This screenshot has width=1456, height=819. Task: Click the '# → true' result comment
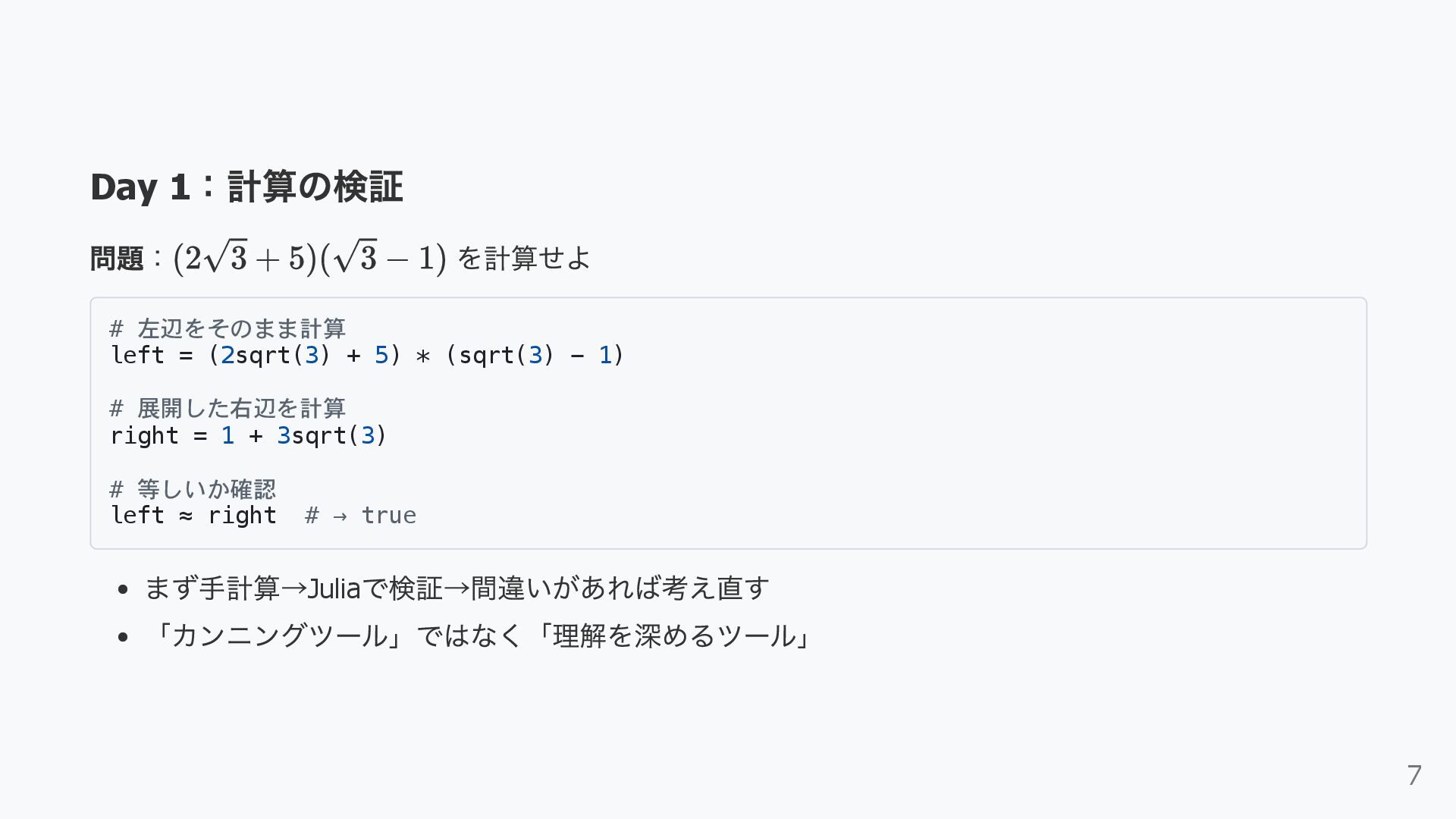click(360, 516)
